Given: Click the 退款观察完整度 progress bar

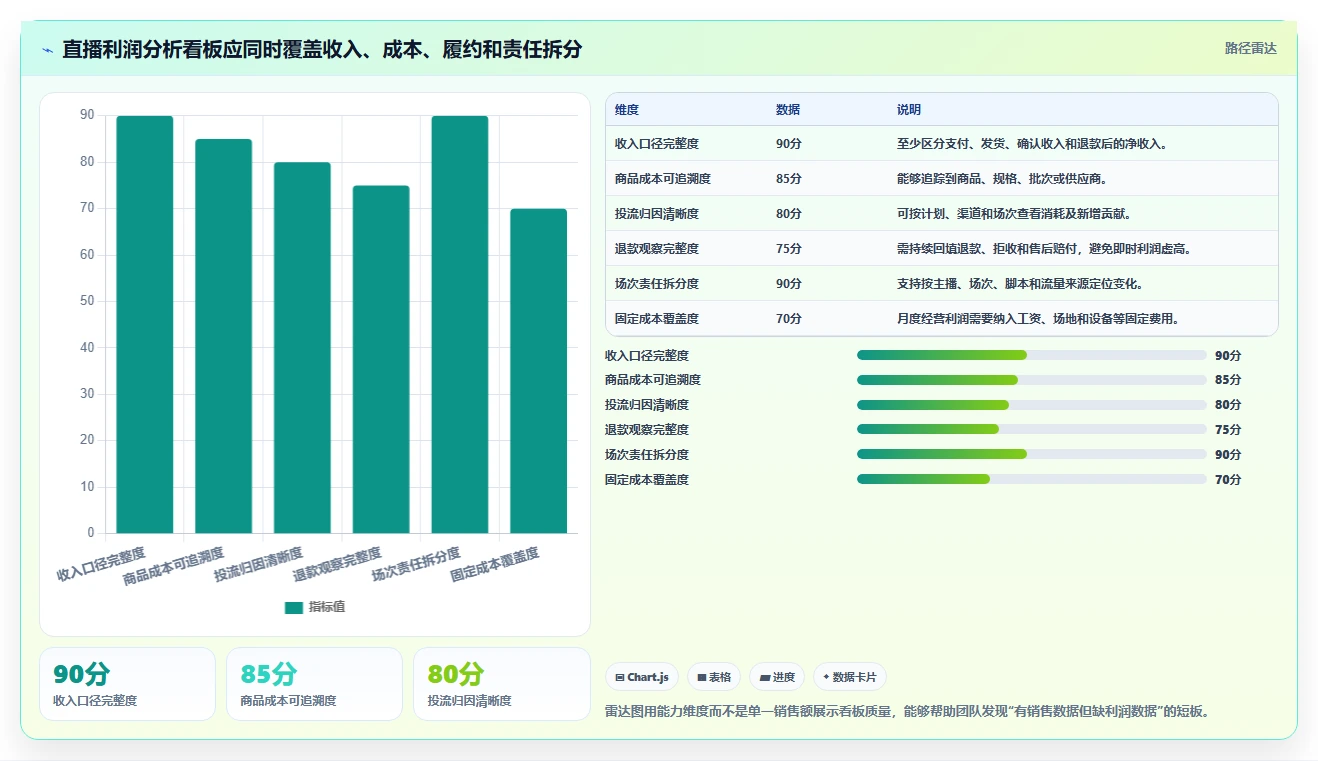Looking at the screenshot, I should 1031,429.
